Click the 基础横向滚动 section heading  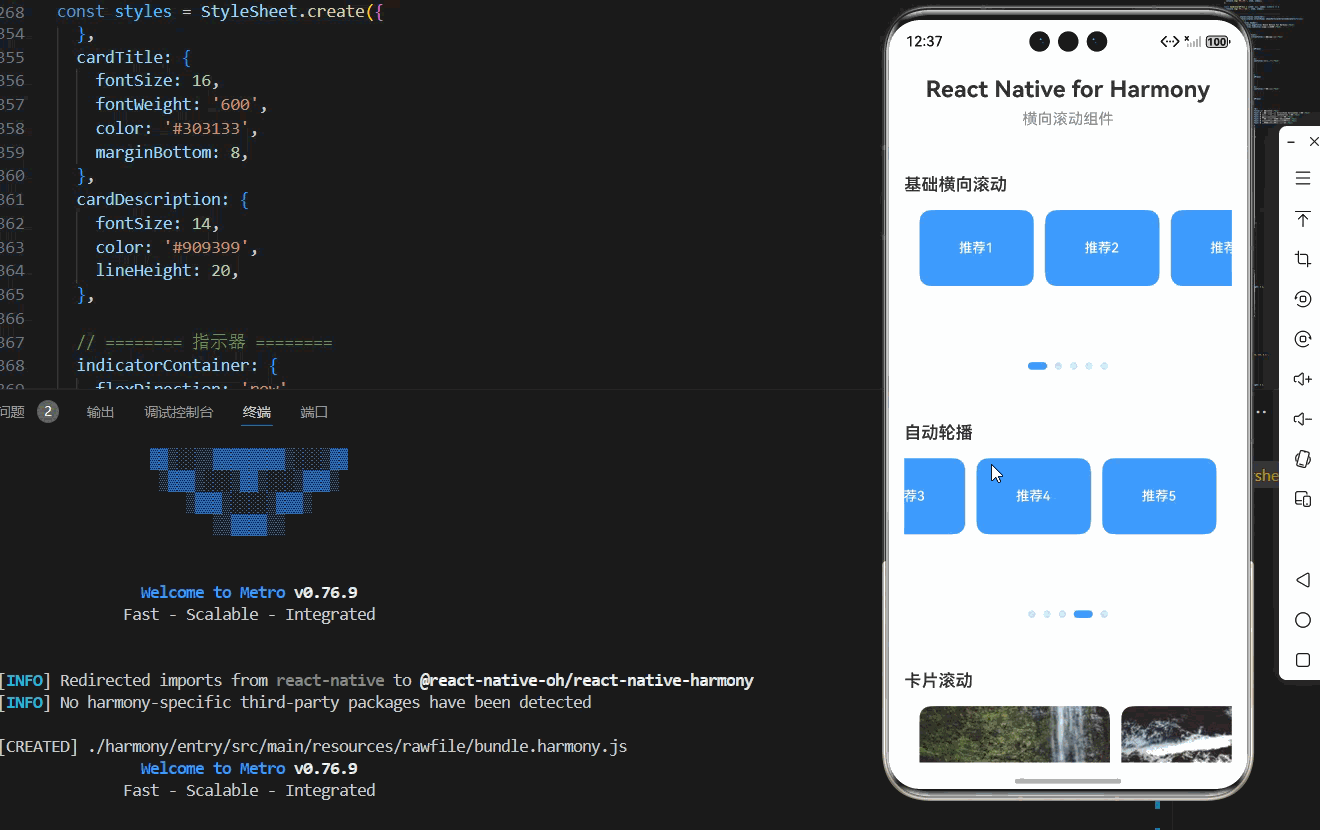pyautogui.click(x=955, y=184)
